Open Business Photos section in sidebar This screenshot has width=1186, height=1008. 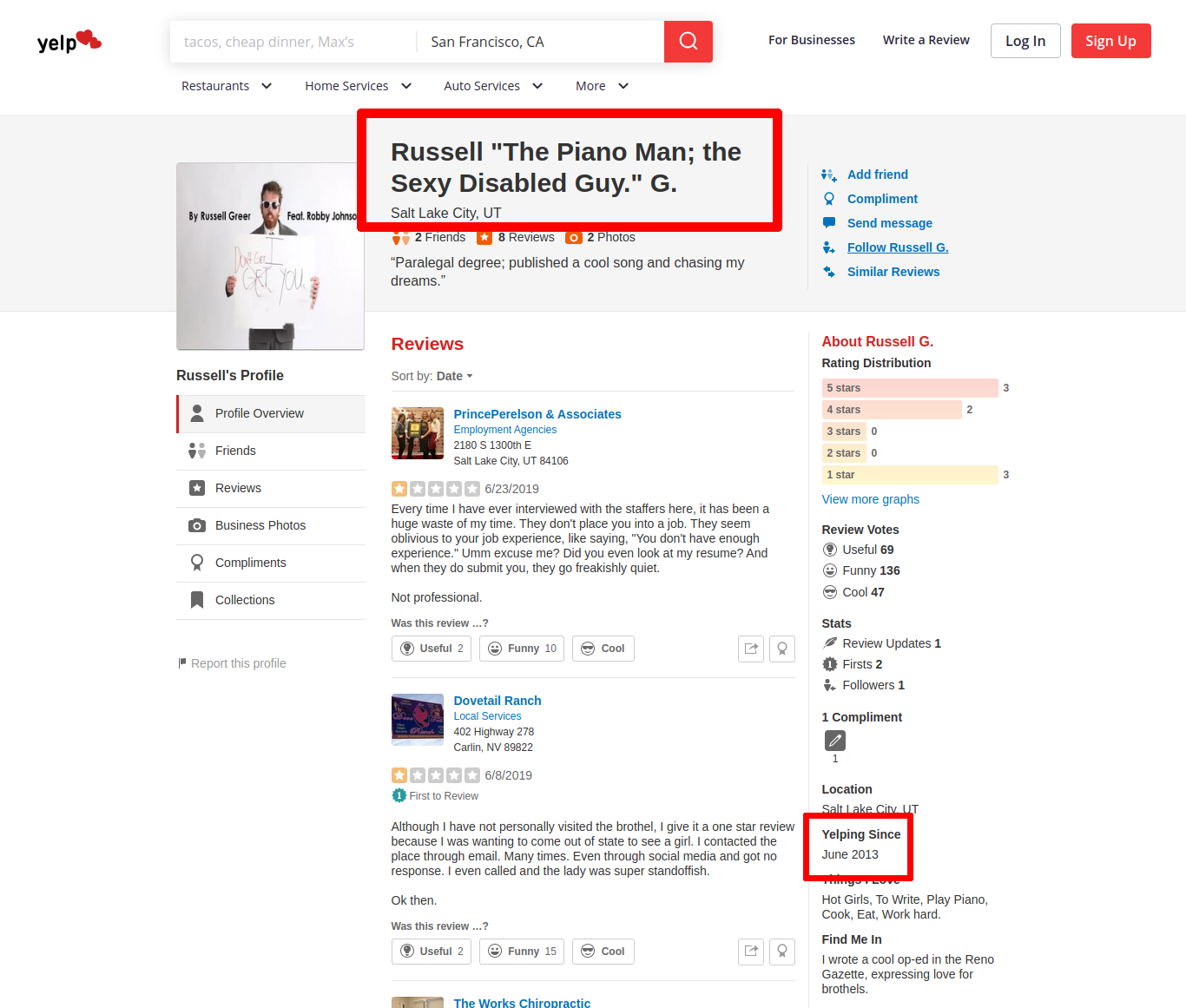pos(271,525)
